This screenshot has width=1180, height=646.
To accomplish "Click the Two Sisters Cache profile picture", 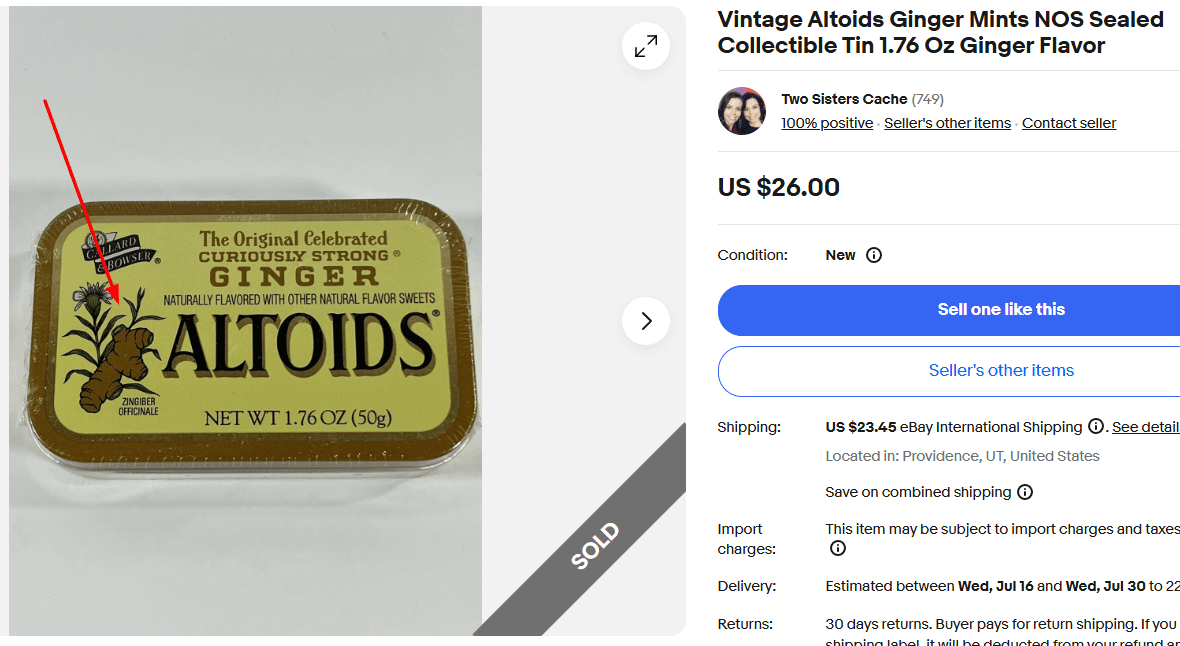I will point(741,110).
